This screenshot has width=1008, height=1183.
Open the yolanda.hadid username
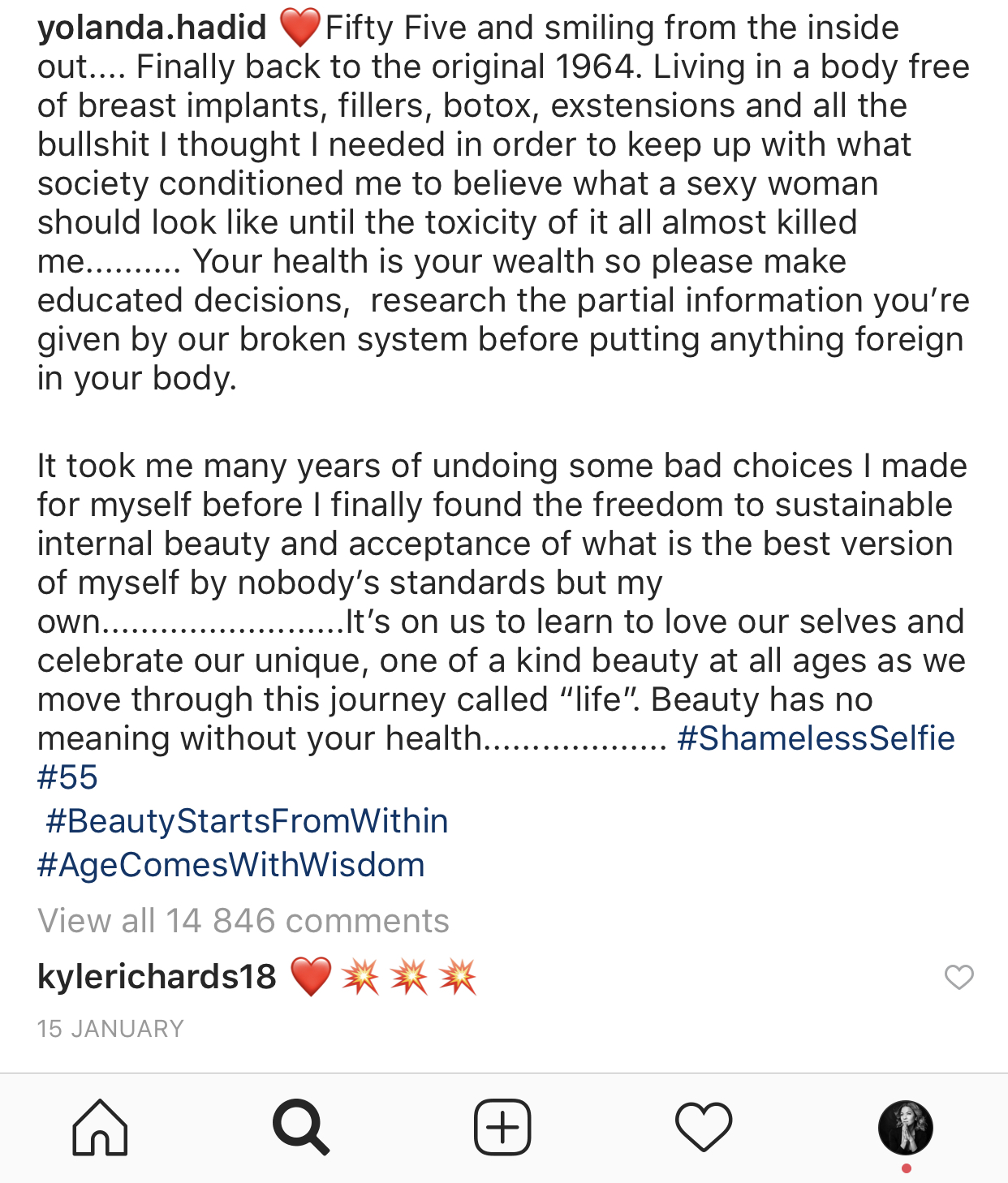(x=152, y=28)
